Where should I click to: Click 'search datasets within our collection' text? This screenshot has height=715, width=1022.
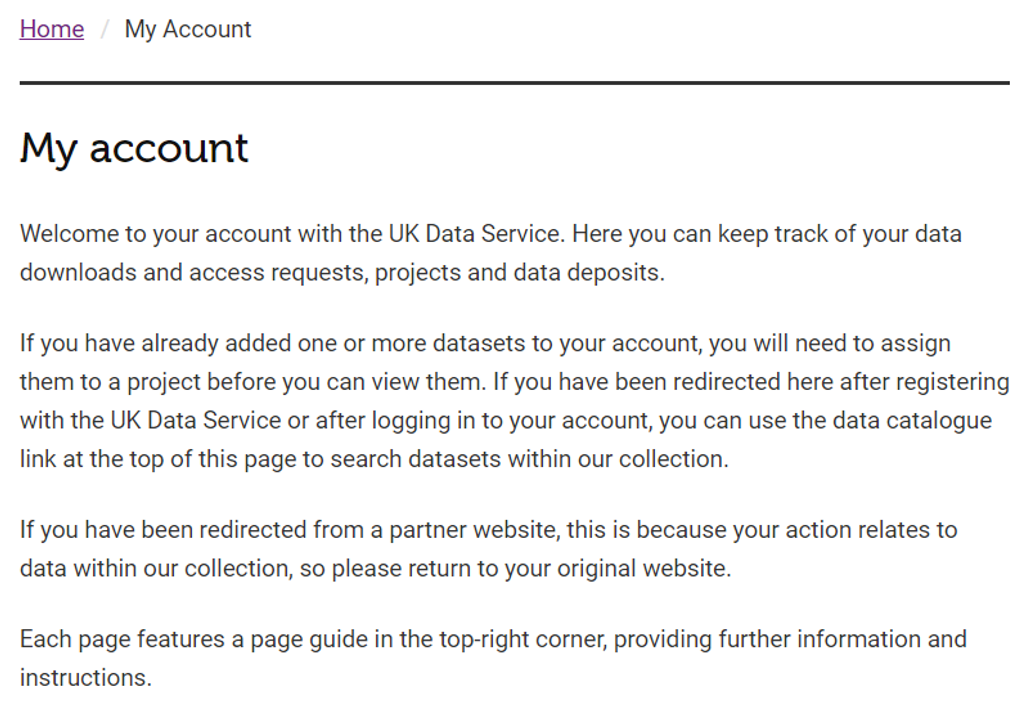click(x=528, y=459)
